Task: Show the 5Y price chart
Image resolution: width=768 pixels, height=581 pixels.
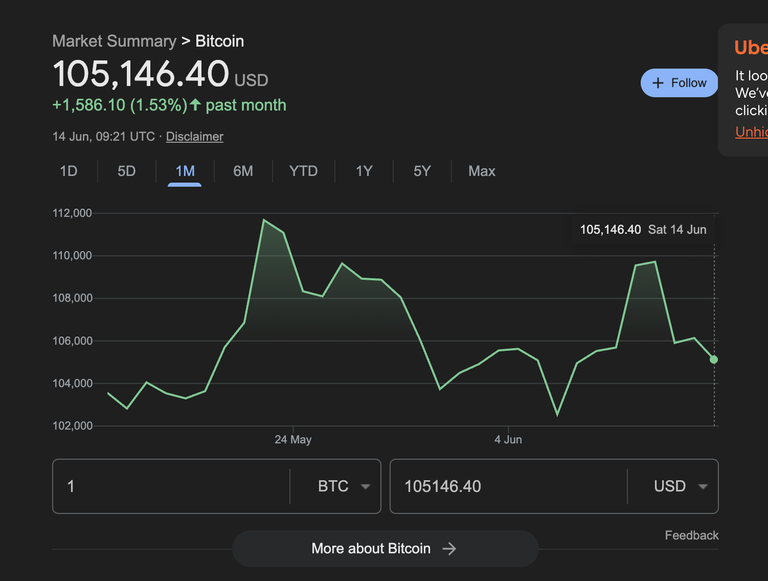Action: click(422, 171)
